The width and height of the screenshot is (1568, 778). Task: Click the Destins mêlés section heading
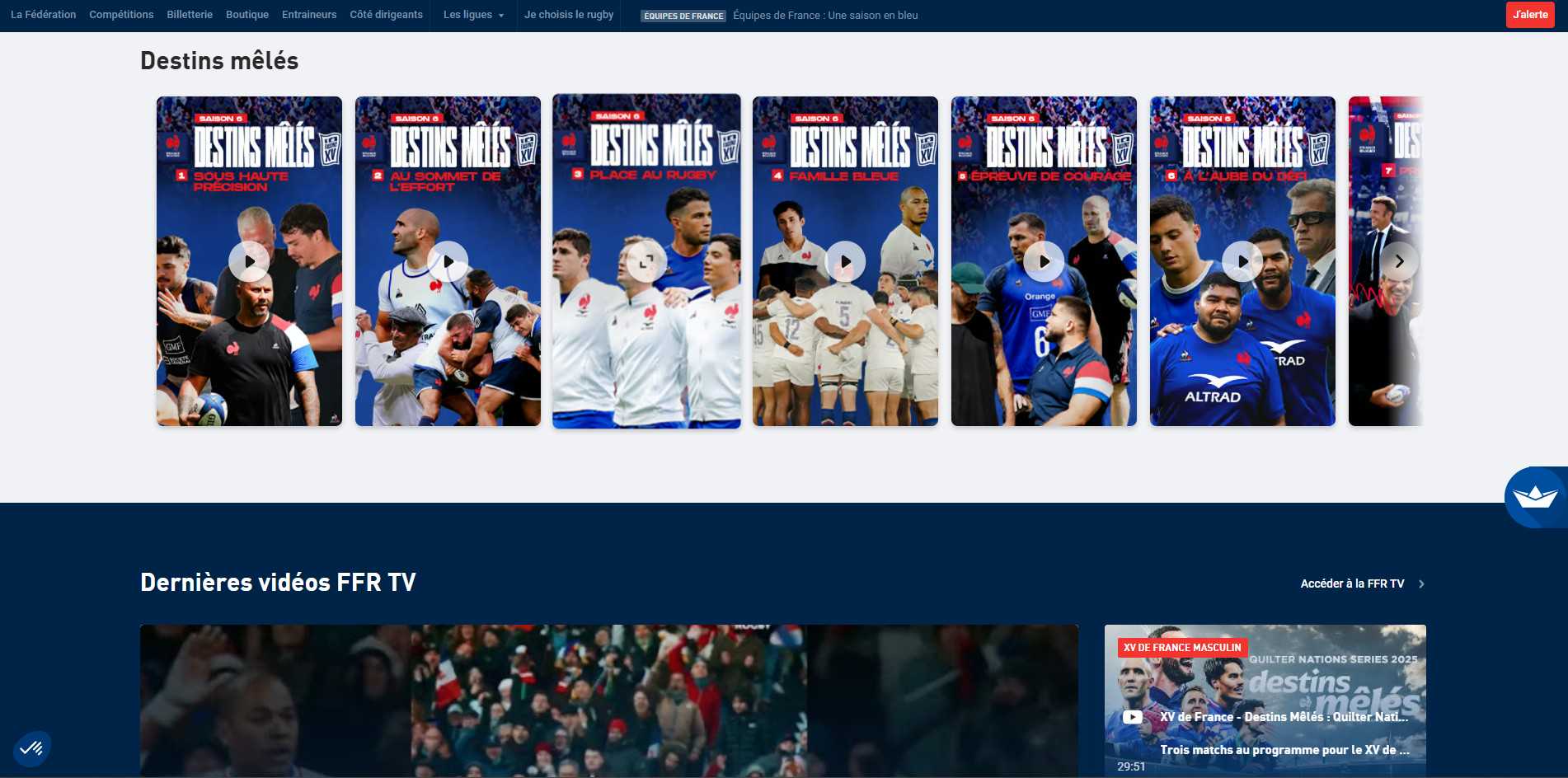click(x=219, y=61)
